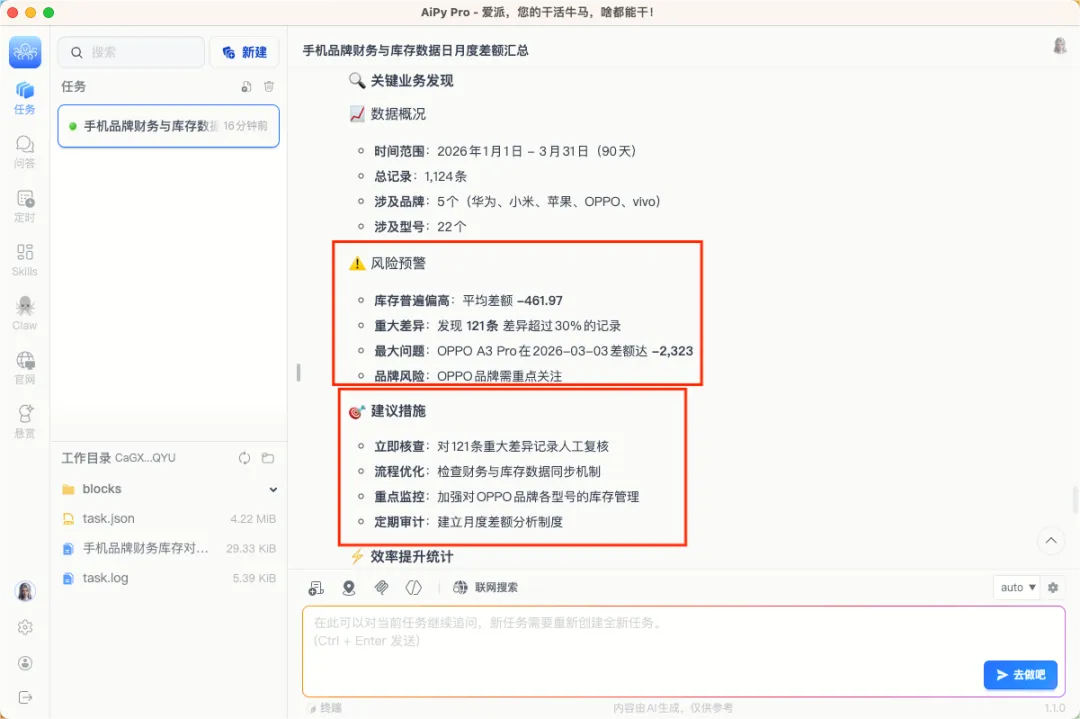Open the blocks folder
1080x719 pixels.
click(x=169, y=489)
